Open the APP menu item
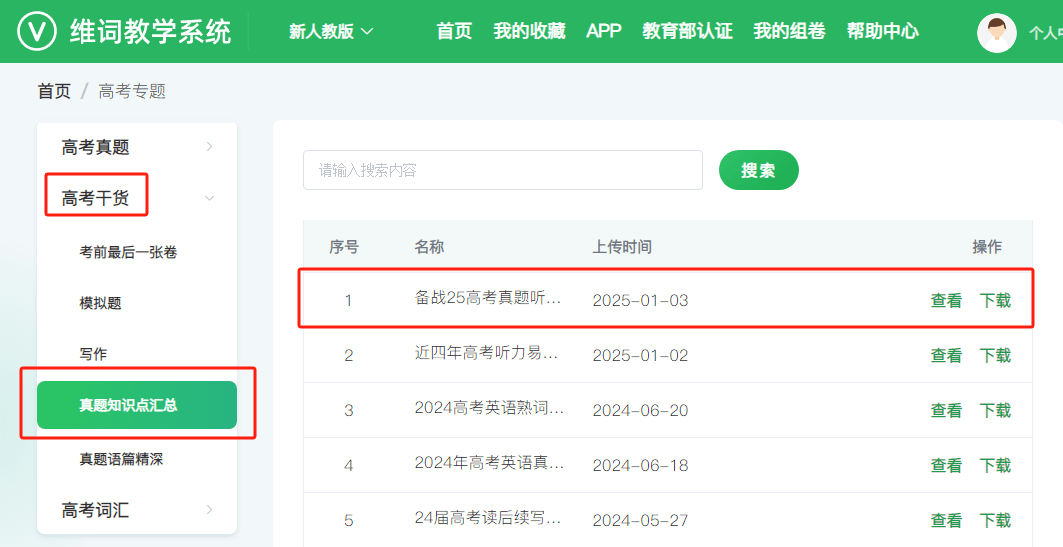 click(x=603, y=31)
